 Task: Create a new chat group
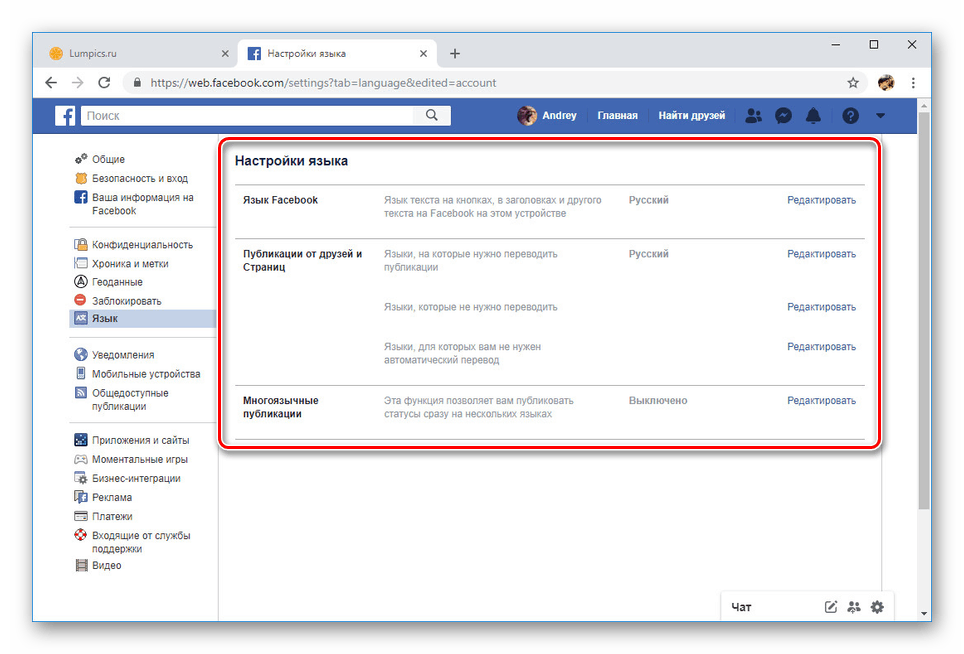pyautogui.click(x=854, y=607)
